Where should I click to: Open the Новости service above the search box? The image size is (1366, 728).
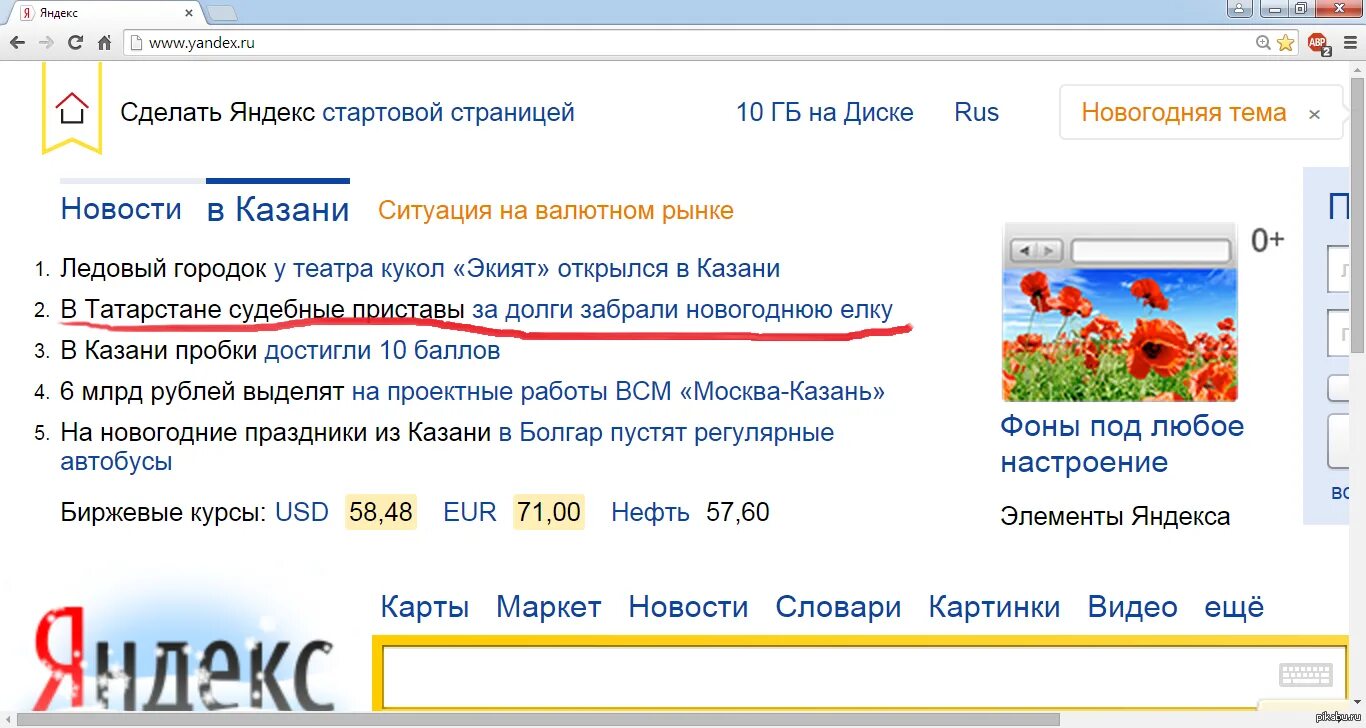coord(688,607)
